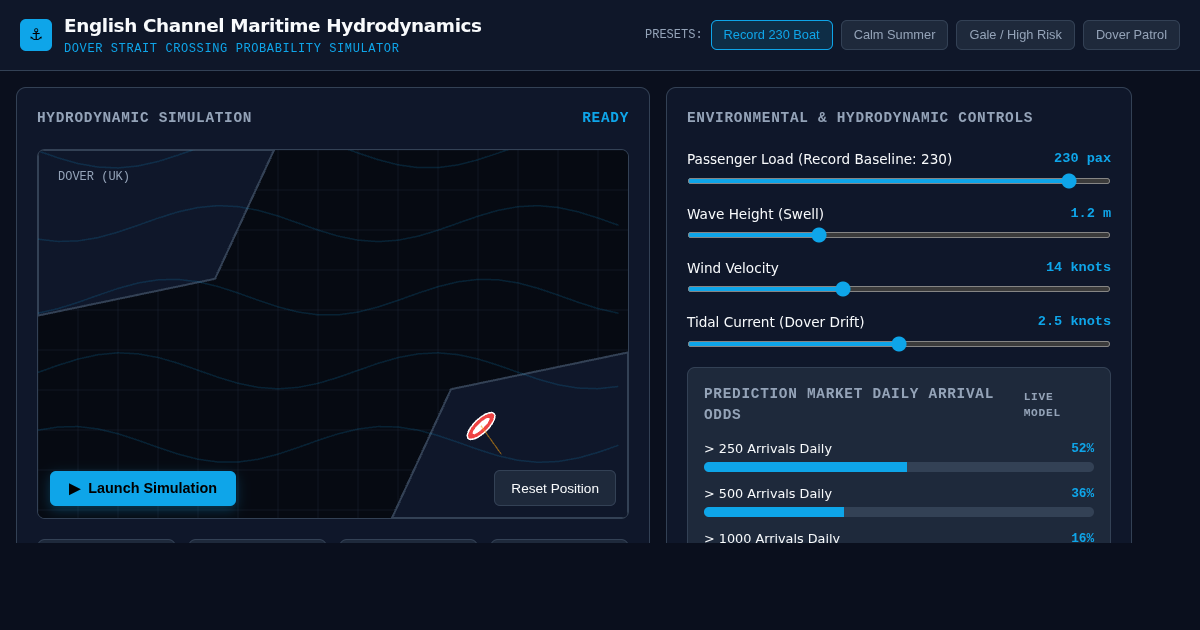The image size is (1200, 630).
Task: Click the '2.5 knots' tidal current value
Action: point(1074,322)
